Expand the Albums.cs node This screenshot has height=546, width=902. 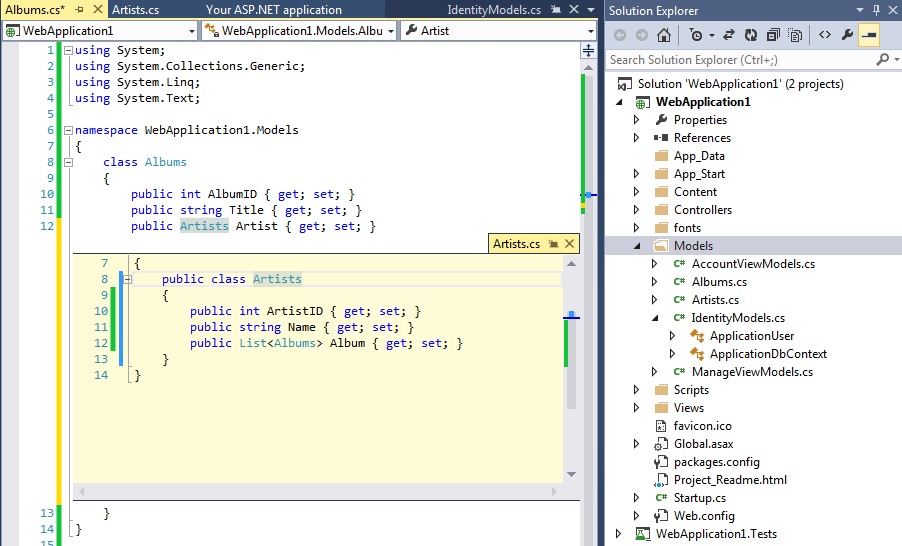655,282
